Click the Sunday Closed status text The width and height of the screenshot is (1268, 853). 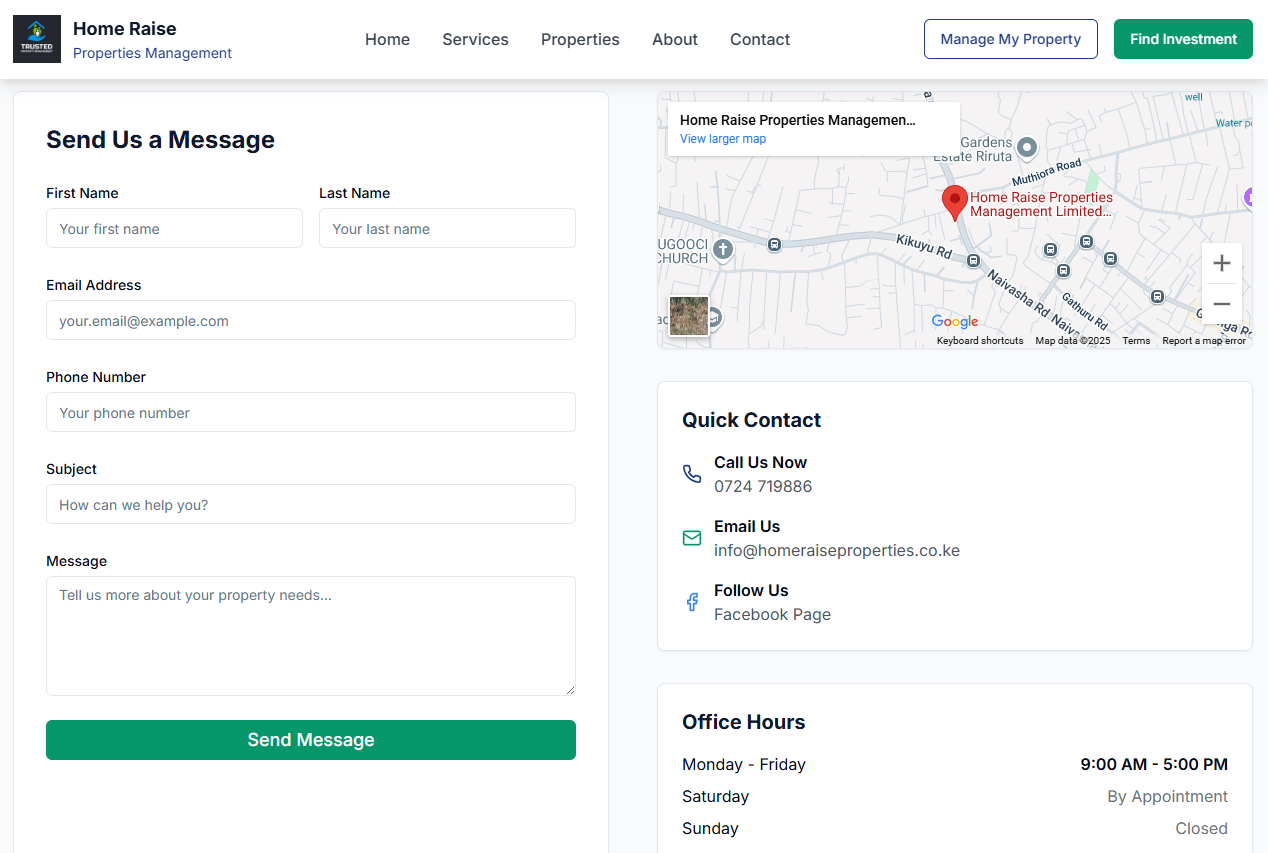pyautogui.click(x=1201, y=828)
